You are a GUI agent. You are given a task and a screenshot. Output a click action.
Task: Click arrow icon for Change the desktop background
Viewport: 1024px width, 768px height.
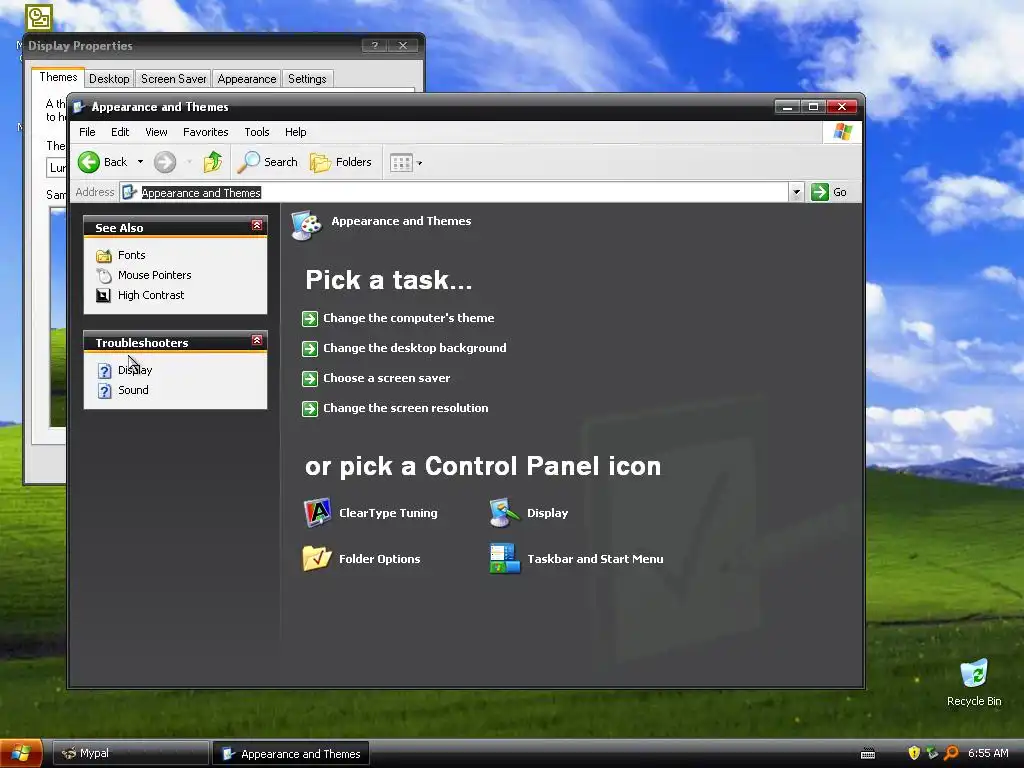click(x=310, y=349)
